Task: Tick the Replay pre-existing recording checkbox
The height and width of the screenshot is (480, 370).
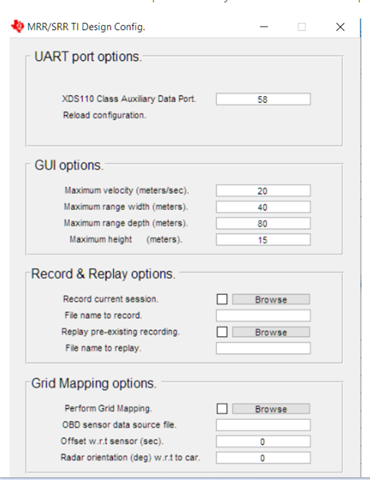Action: pos(222,332)
